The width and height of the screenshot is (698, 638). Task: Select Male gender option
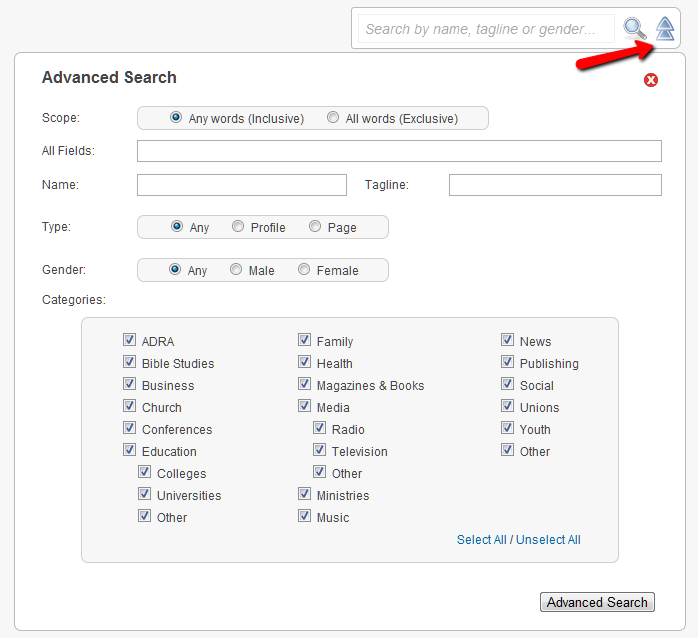(236, 270)
